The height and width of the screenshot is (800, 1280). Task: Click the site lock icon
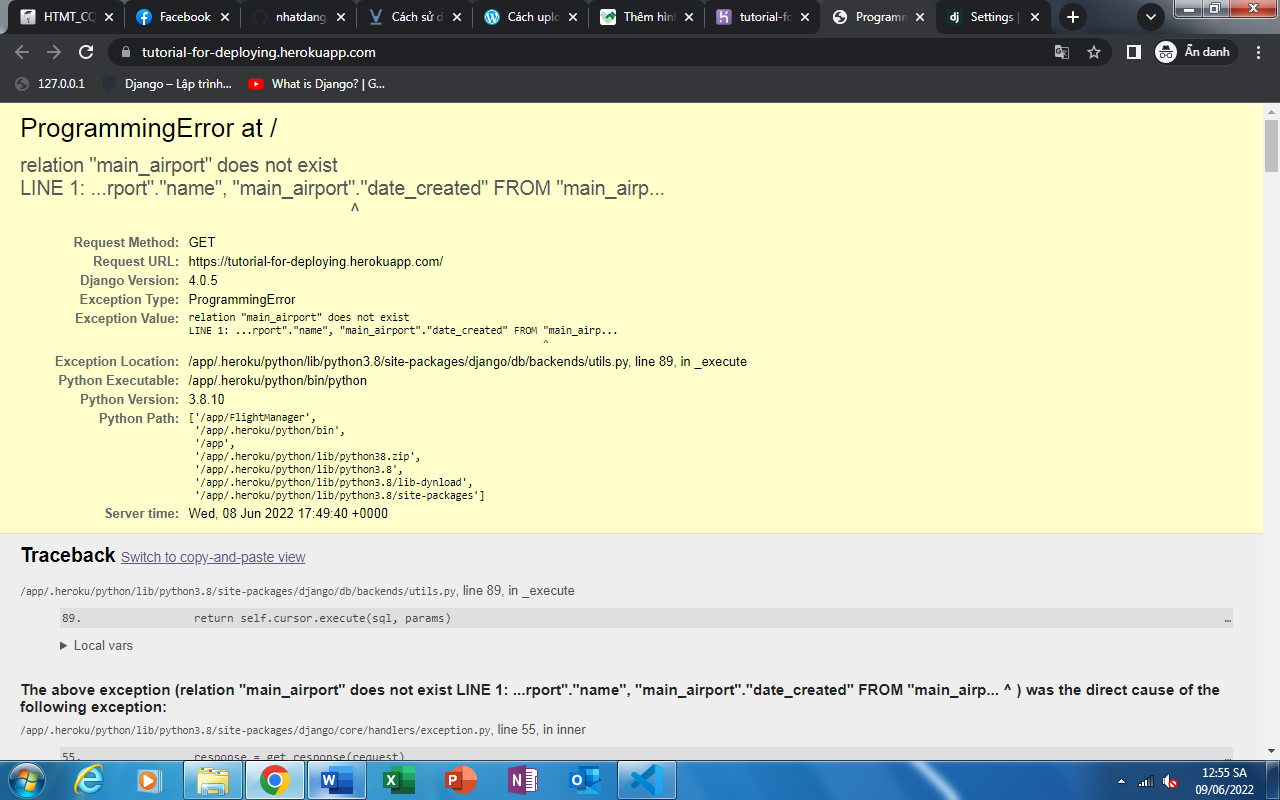[126, 52]
